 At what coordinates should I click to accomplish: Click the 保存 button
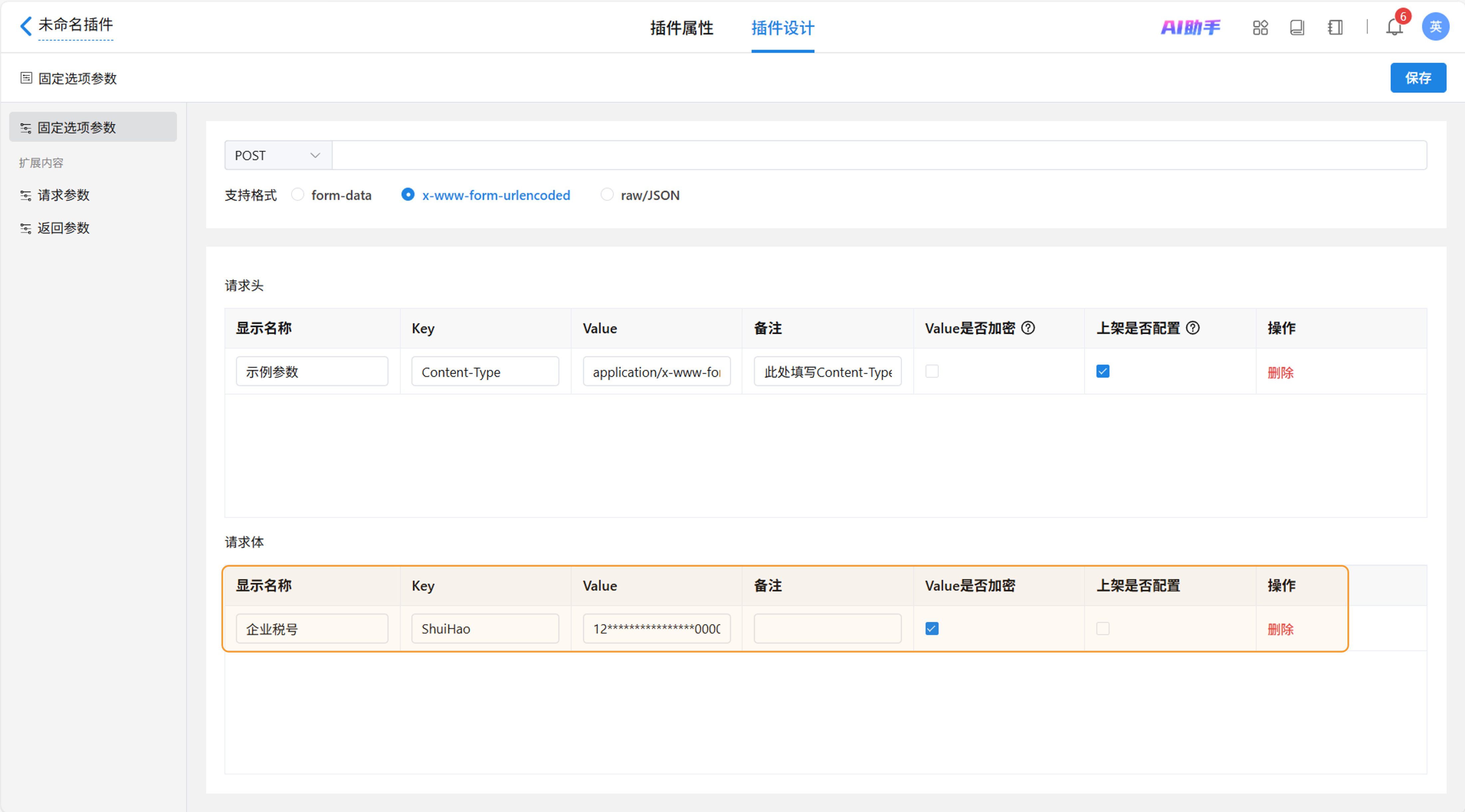1418,78
